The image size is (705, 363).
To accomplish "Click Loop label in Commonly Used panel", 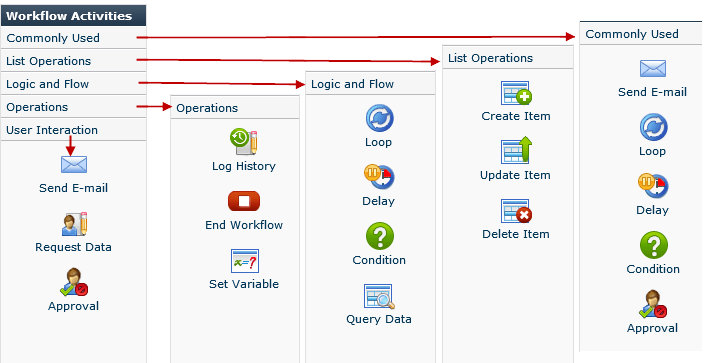I will coord(652,151).
